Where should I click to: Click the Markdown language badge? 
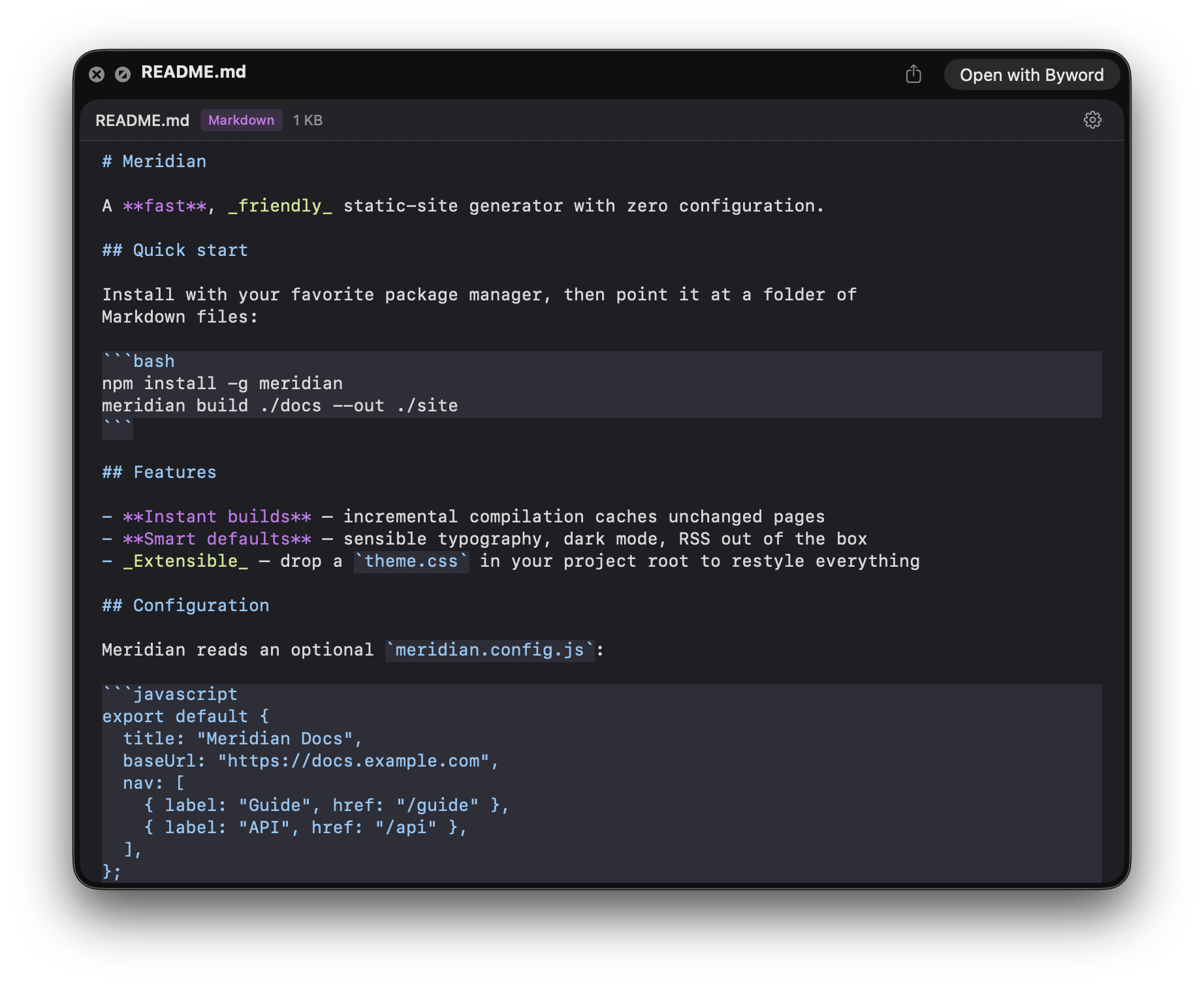[x=241, y=120]
